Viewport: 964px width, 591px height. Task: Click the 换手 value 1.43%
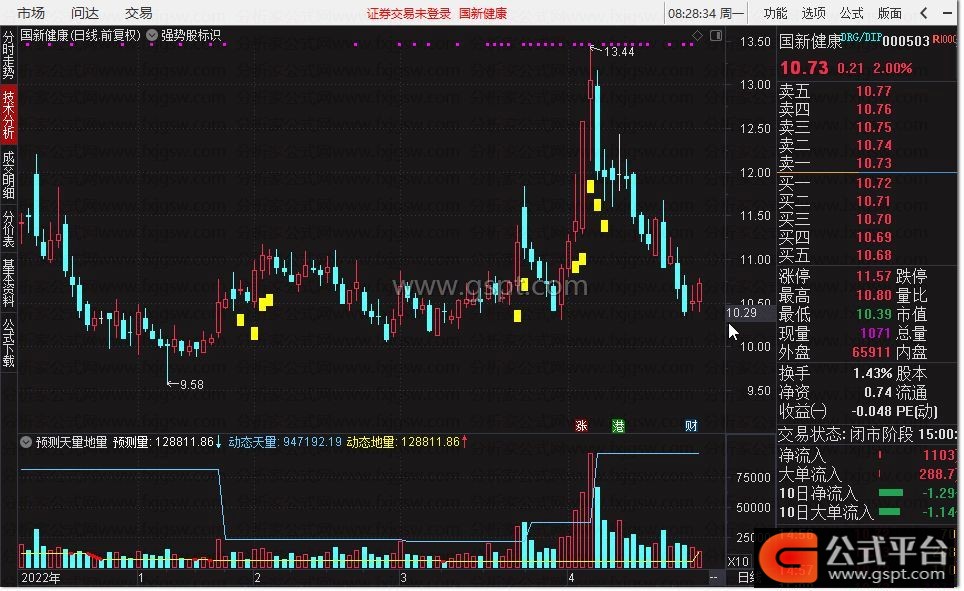(872, 373)
